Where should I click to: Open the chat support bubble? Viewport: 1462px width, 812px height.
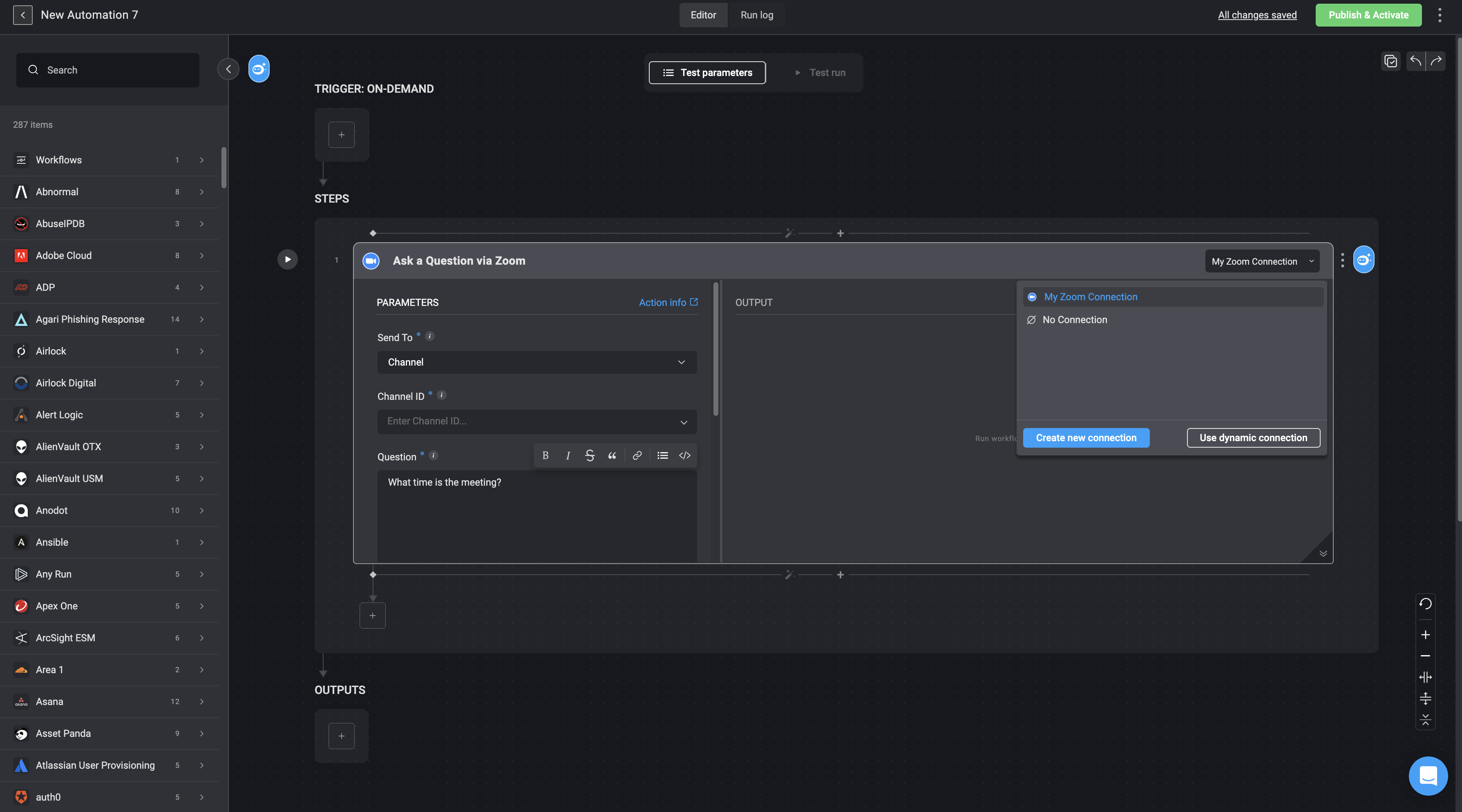(x=1428, y=776)
